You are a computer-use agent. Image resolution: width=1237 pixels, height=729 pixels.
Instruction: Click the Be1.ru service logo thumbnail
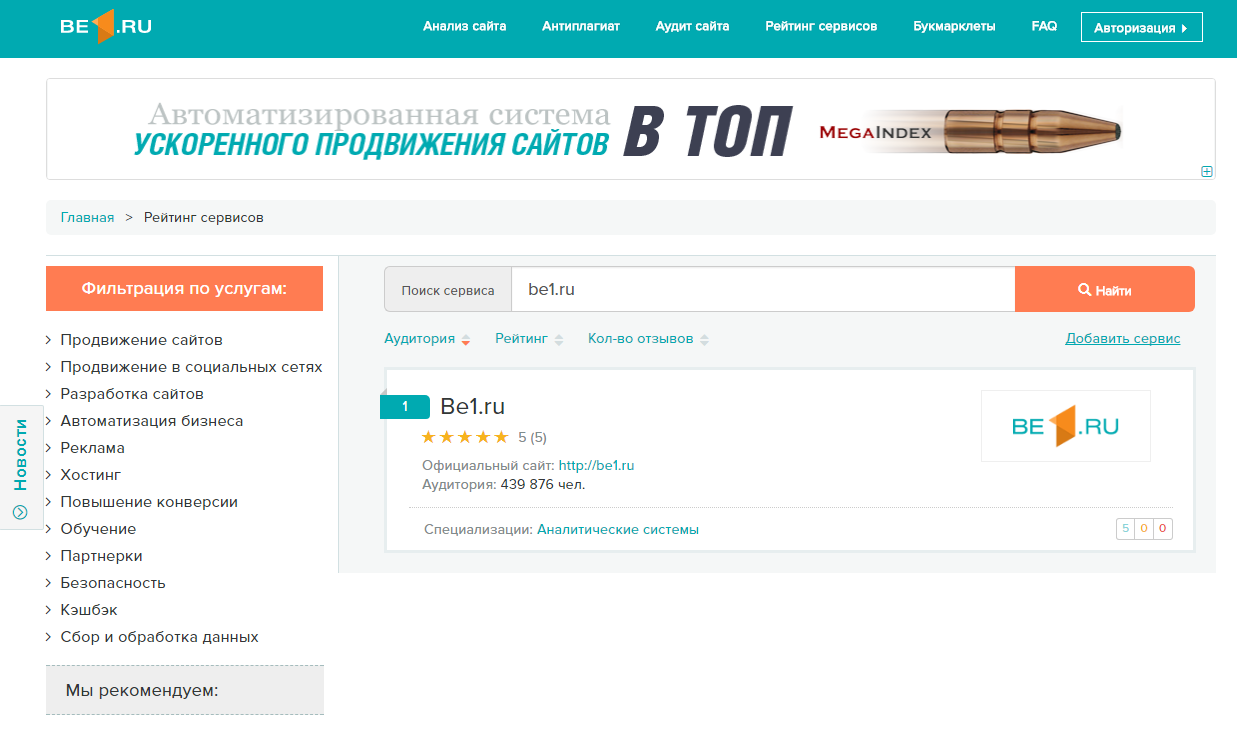coord(1065,426)
